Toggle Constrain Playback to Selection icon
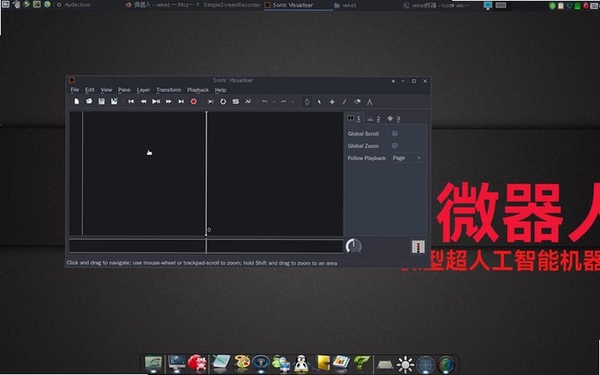 [x=210, y=101]
